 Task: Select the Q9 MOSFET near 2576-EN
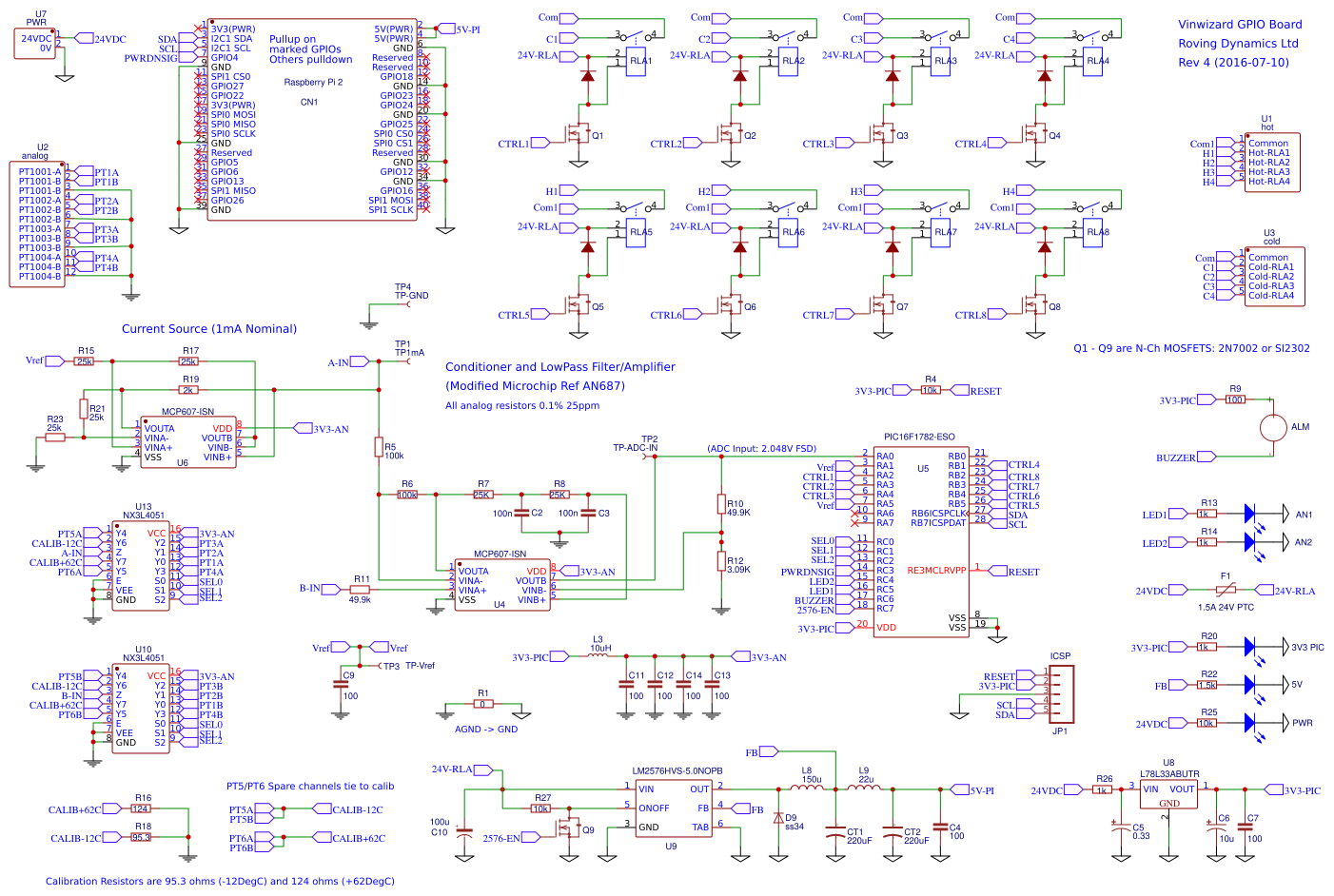567,829
